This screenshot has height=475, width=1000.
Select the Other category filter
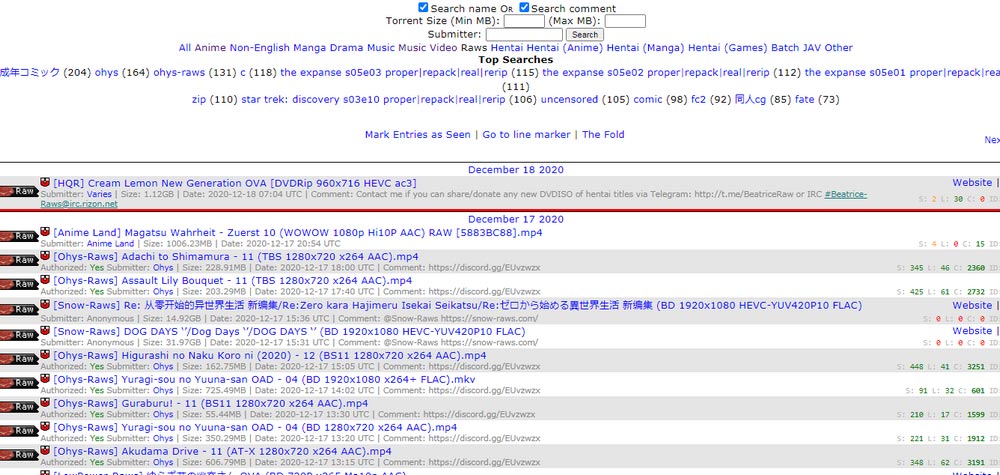coord(839,48)
